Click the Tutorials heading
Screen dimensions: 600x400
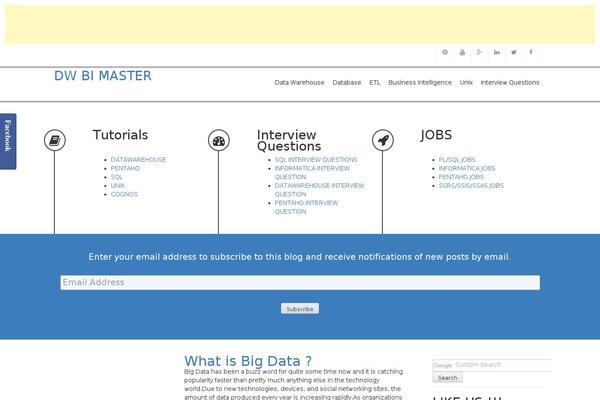[120, 135]
